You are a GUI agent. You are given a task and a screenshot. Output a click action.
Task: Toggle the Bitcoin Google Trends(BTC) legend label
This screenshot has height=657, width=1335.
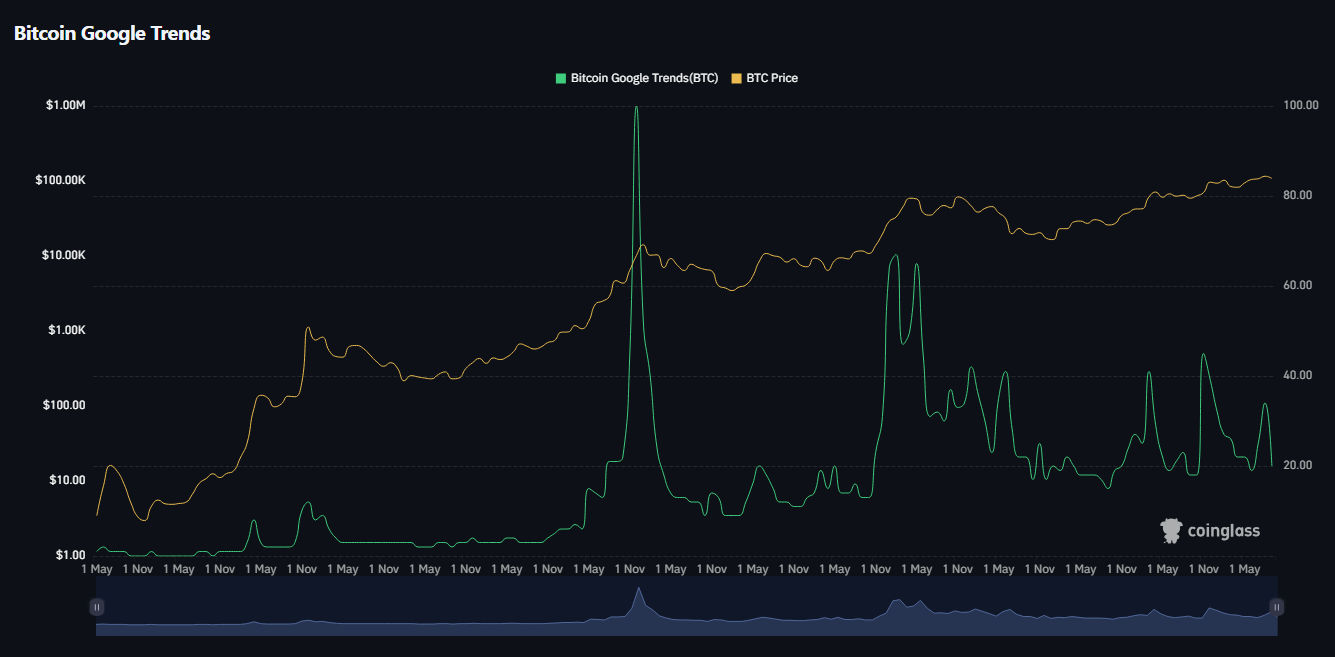click(643, 78)
